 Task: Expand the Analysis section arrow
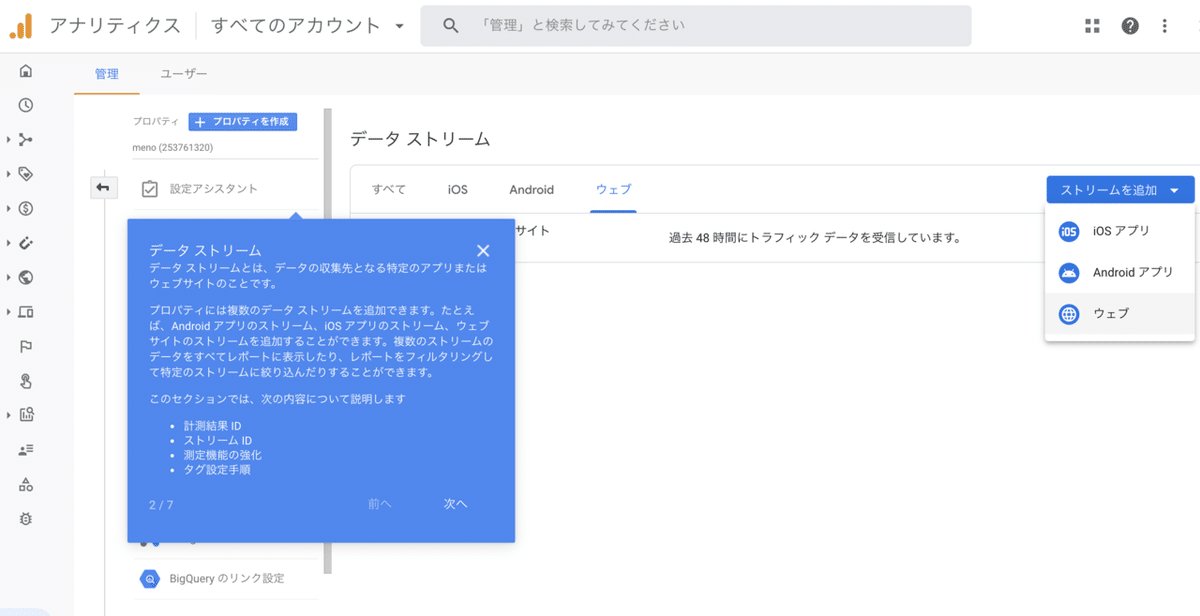[9, 415]
